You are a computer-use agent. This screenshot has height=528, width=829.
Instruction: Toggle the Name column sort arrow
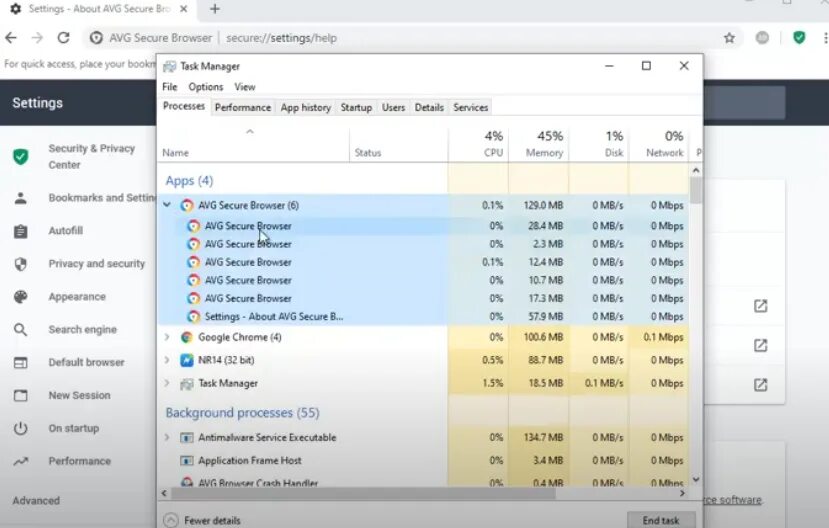pyautogui.click(x=250, y=132)
